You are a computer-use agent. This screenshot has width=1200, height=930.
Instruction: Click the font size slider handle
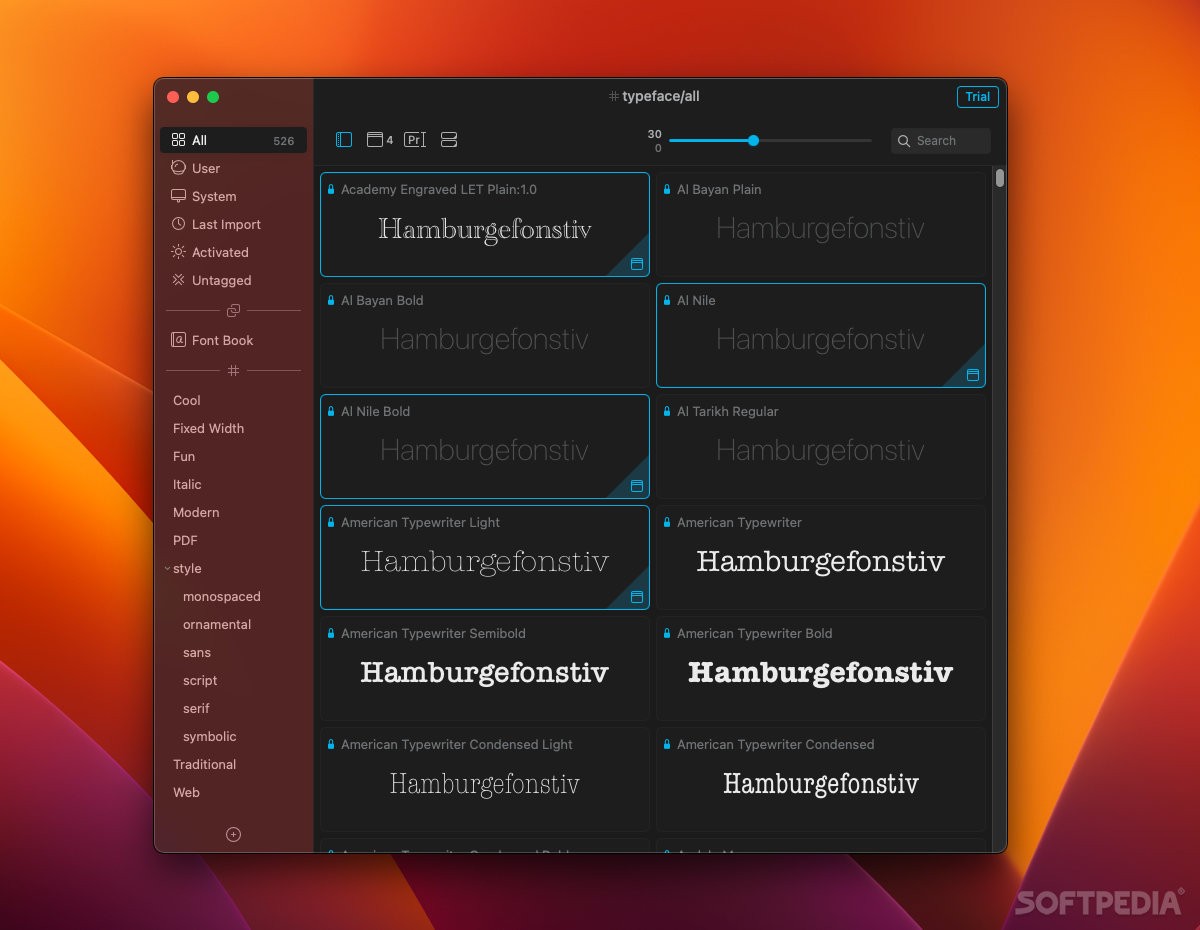point(753,140)
